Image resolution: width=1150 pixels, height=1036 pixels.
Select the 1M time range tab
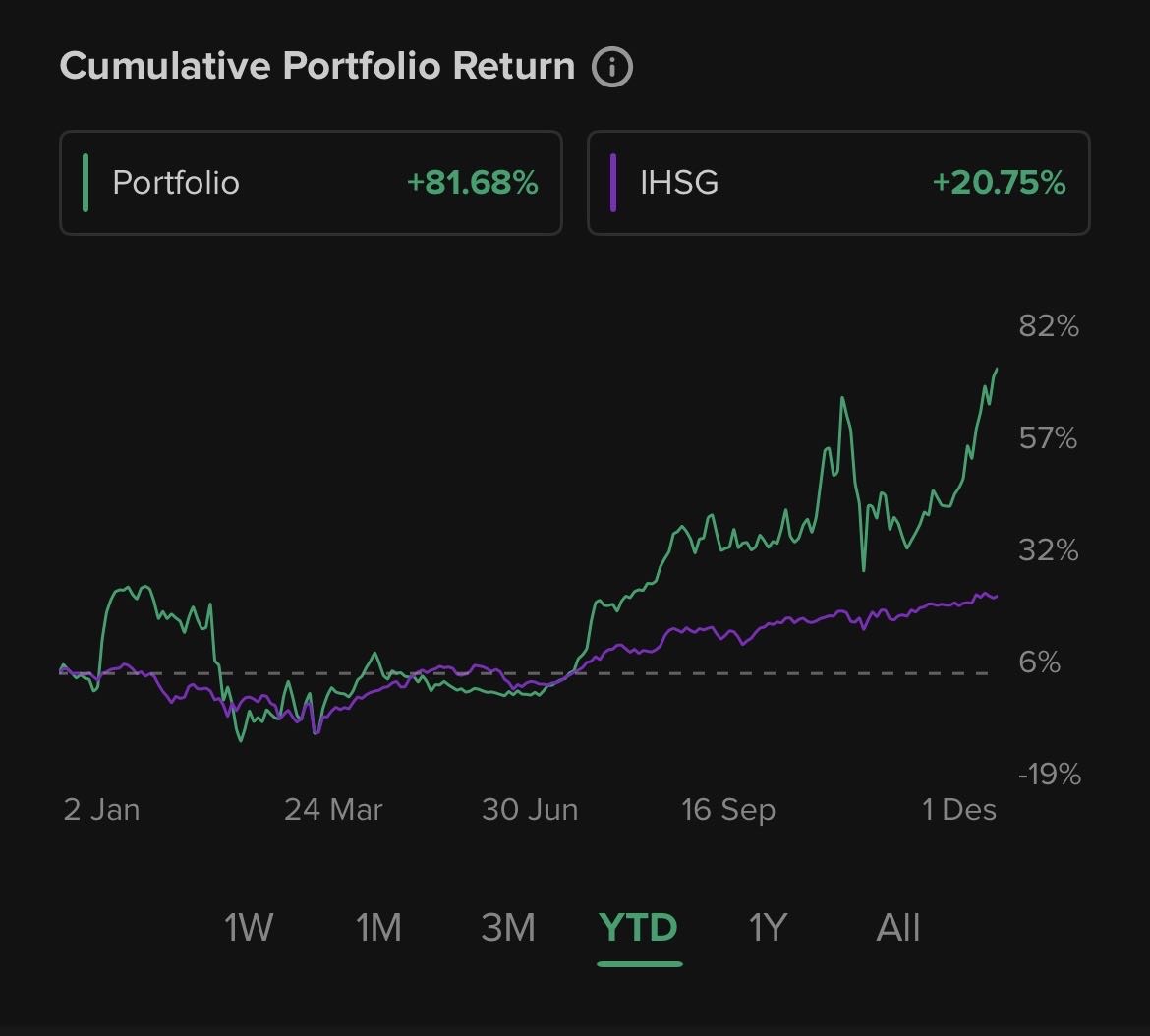tap(378, 927)
